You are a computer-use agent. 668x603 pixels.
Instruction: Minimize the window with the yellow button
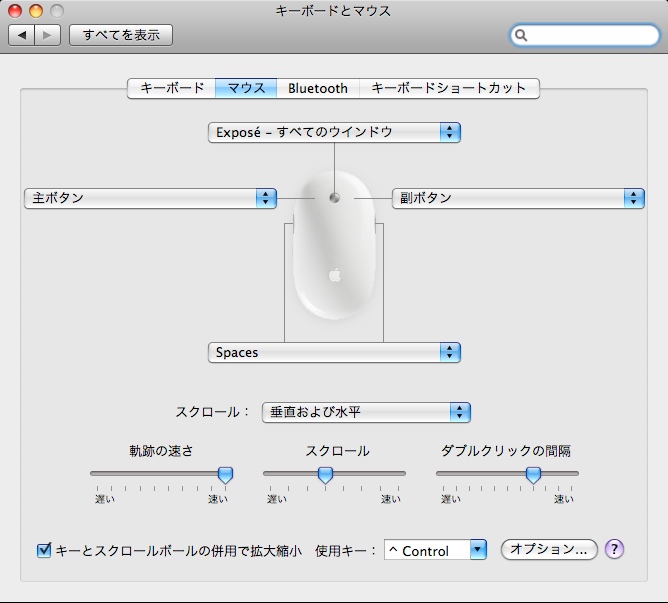36,11
